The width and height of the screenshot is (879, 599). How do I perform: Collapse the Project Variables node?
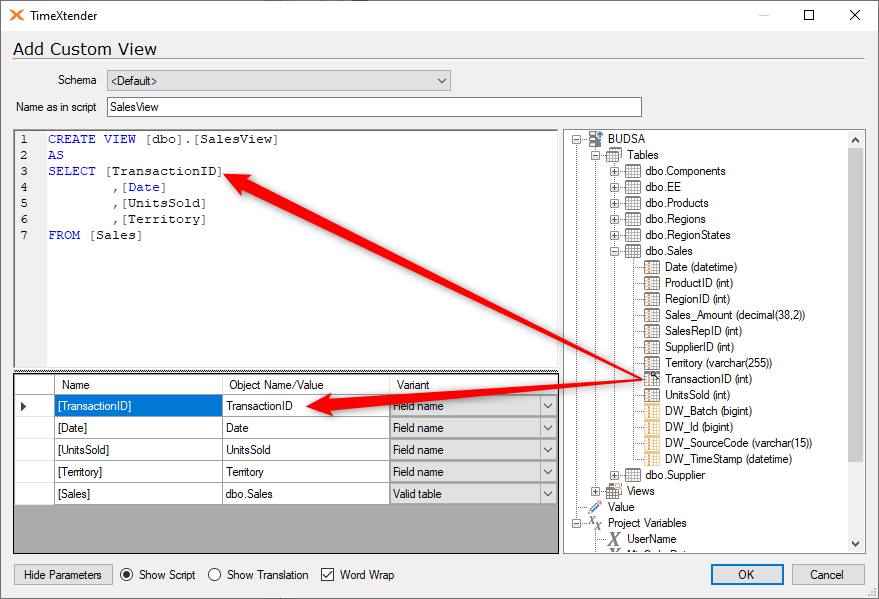[x=576, y=523]
